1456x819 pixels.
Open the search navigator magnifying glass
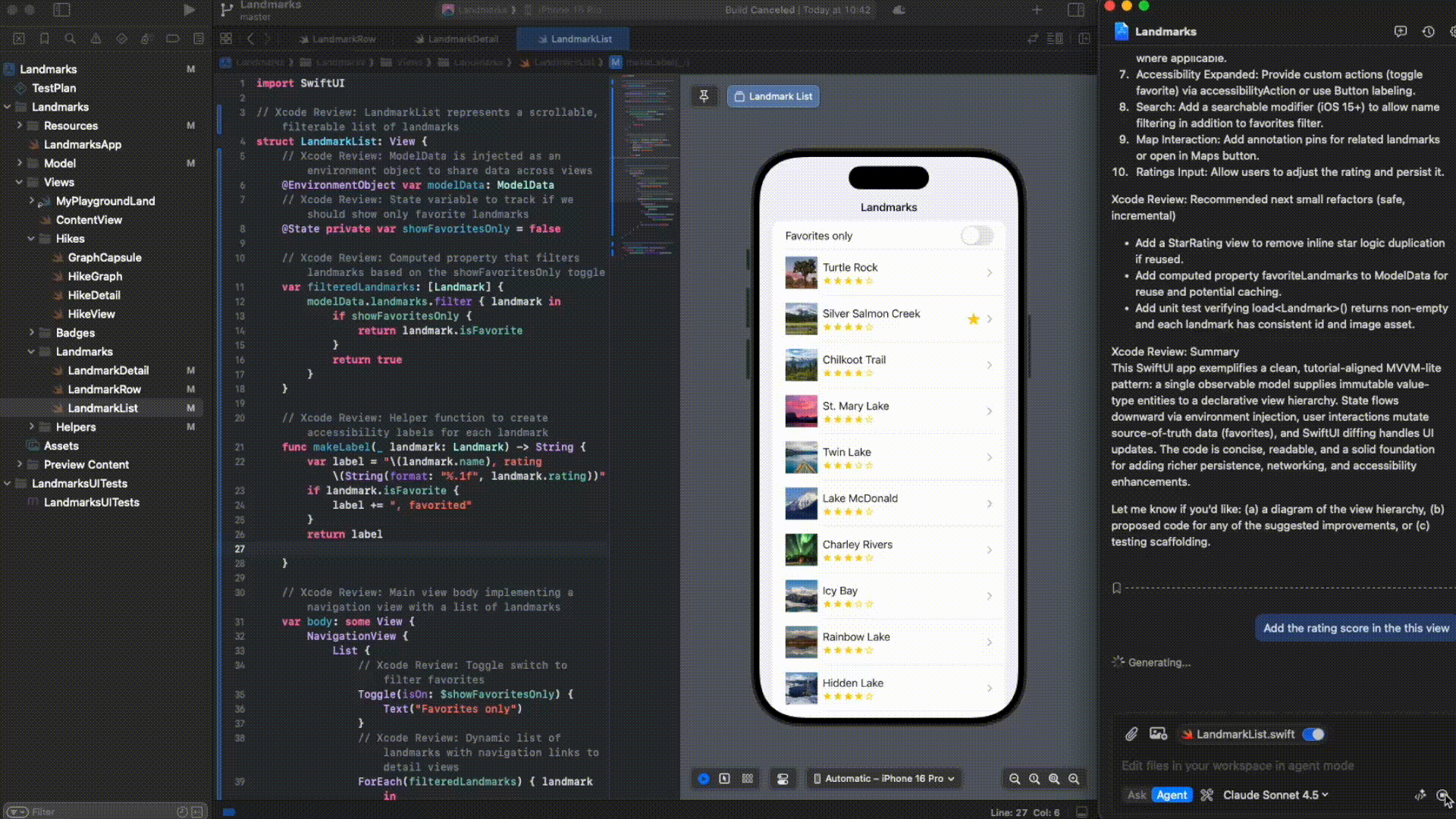tap(70, 39)
